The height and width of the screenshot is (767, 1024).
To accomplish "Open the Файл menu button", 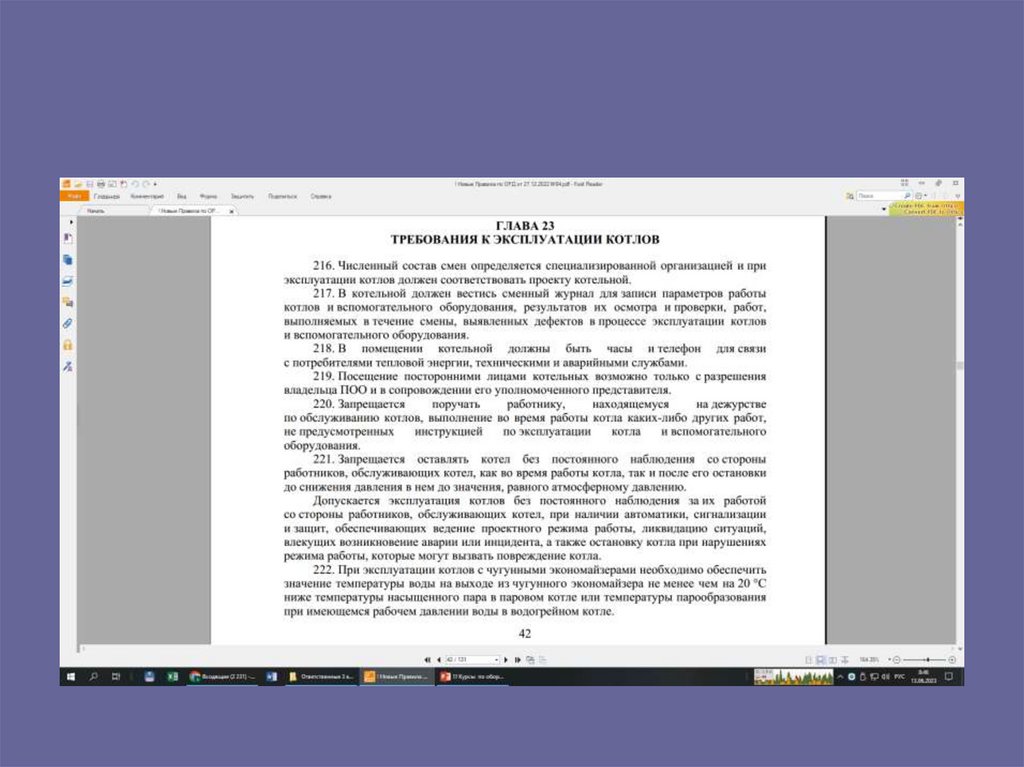I will (x=75, y=196).
